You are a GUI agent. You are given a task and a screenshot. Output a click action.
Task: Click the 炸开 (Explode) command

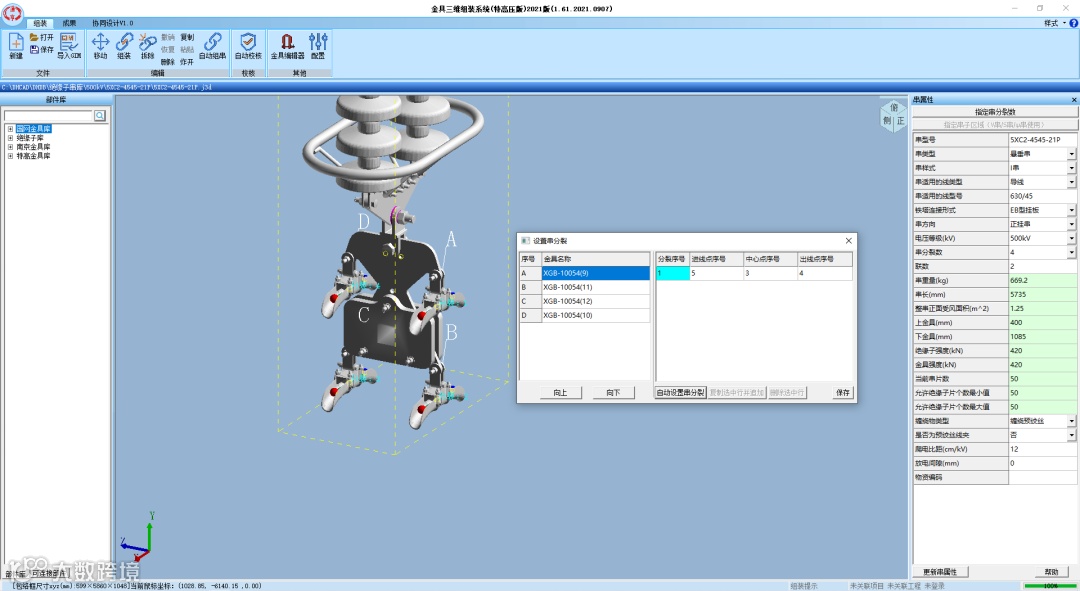[187, 62]
